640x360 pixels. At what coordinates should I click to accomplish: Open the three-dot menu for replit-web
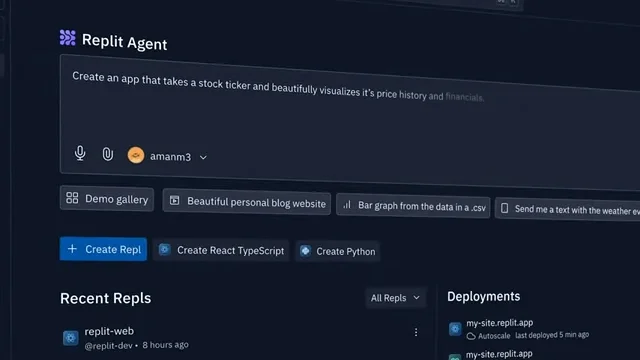coord(416,332)
